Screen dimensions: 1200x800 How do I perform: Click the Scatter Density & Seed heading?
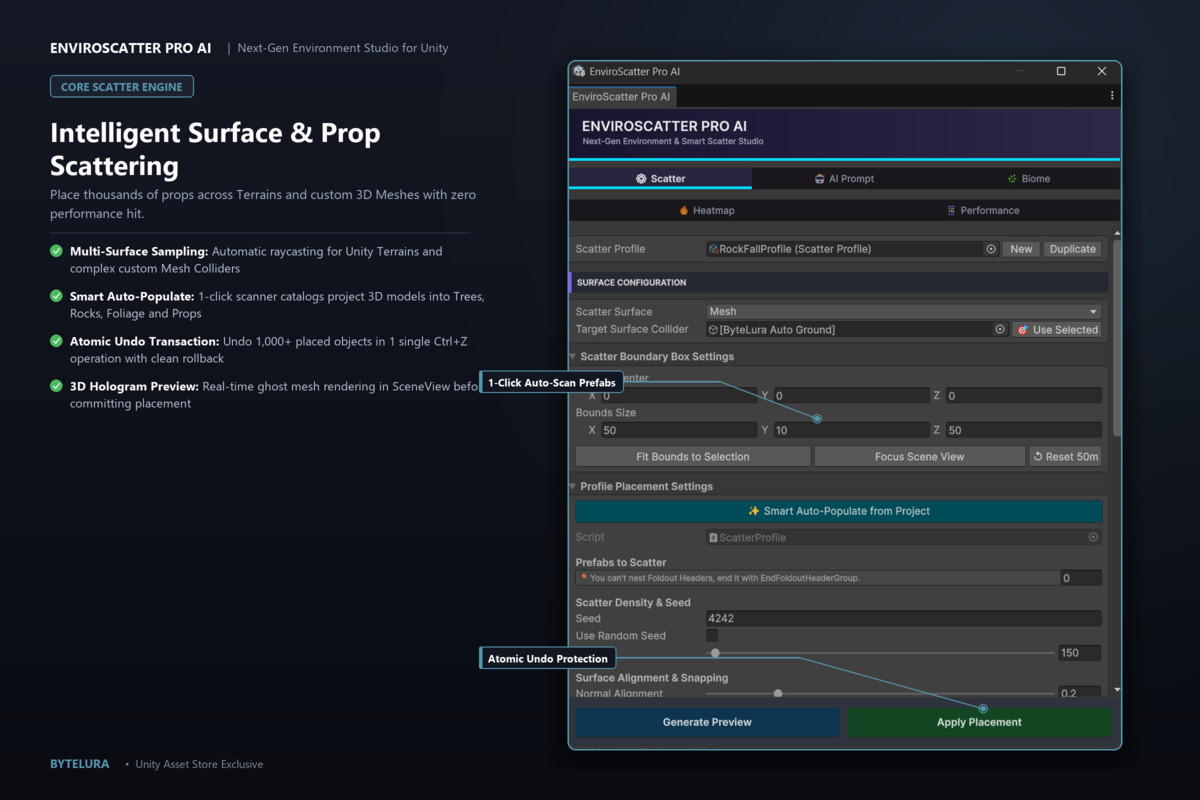pos(633,602)
